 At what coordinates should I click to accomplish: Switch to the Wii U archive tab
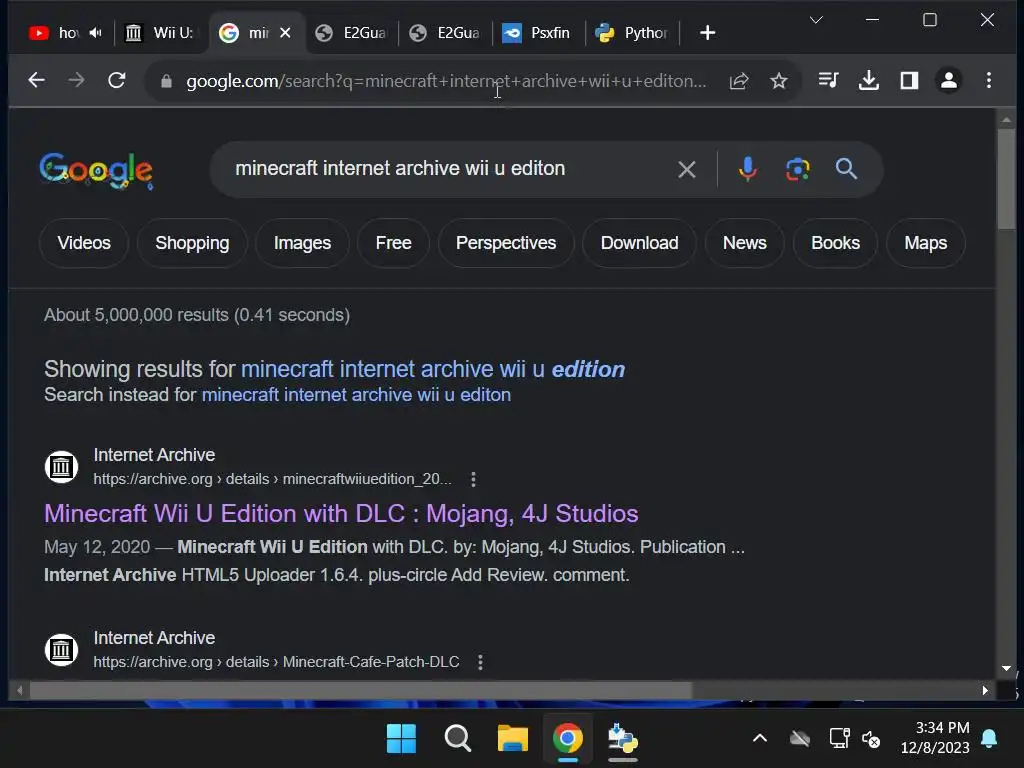pyautogui.click(x=161, y=33)
